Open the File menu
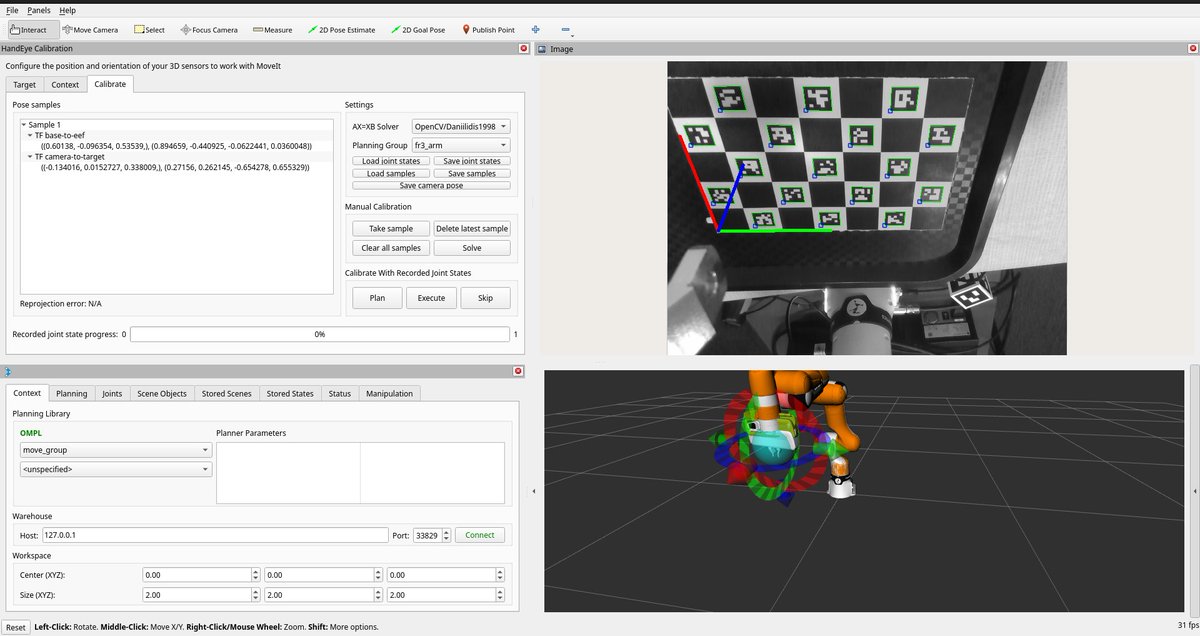 [12, 9]
